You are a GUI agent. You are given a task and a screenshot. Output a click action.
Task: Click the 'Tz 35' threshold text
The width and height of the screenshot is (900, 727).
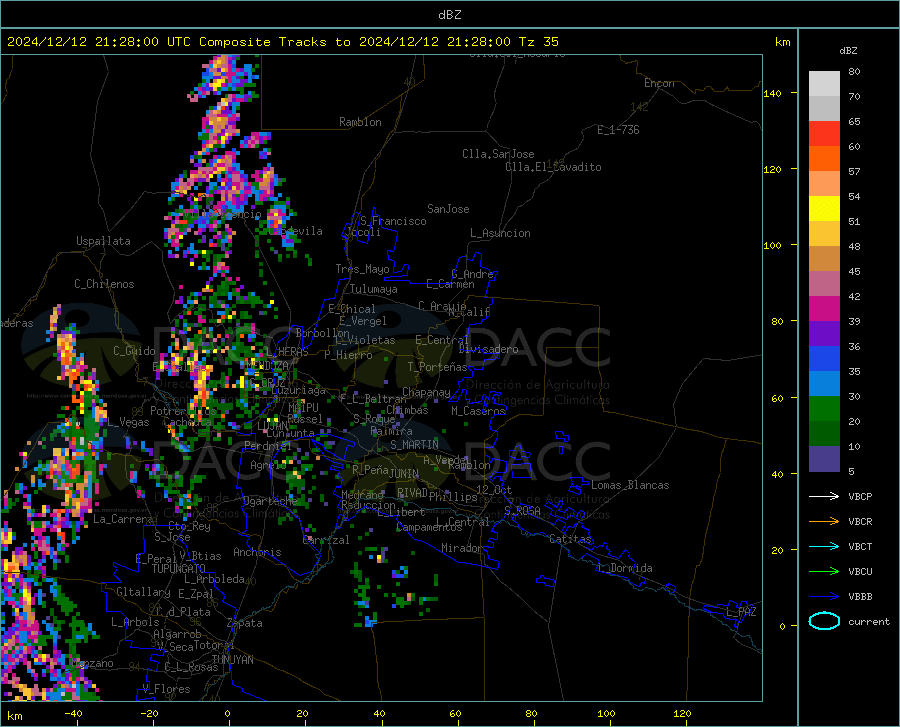tap(538, 41)
